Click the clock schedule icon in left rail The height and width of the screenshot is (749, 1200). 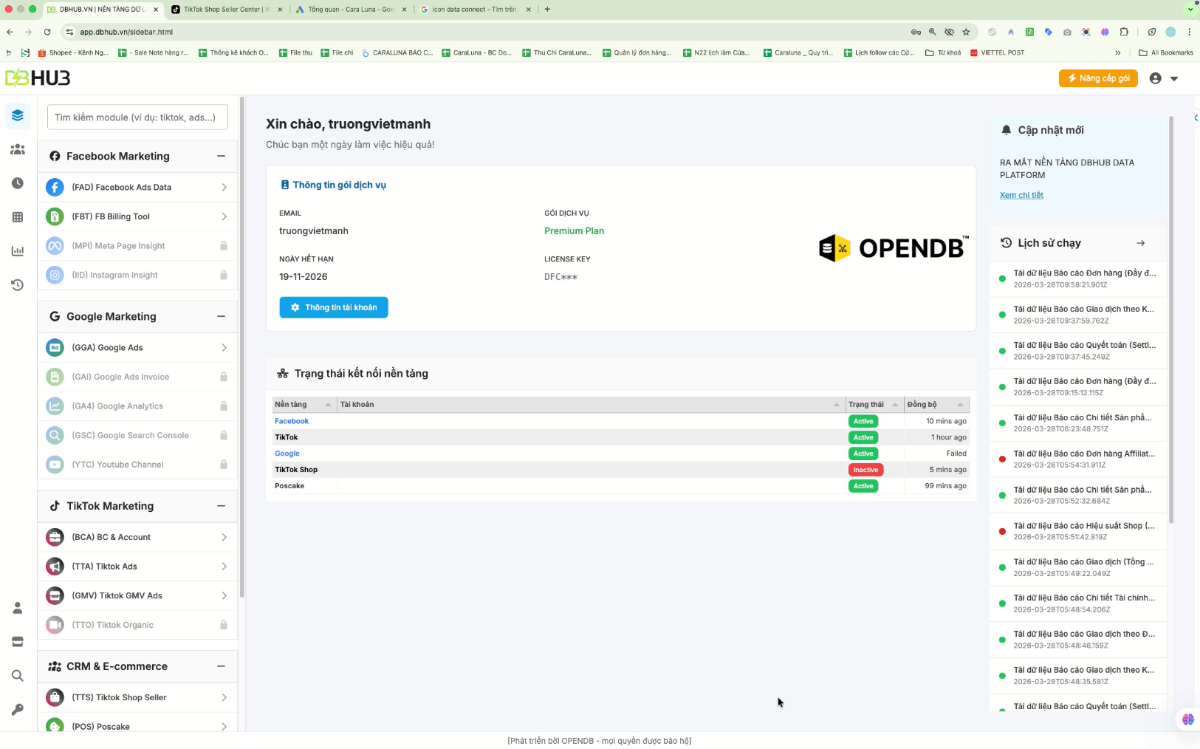17,183
